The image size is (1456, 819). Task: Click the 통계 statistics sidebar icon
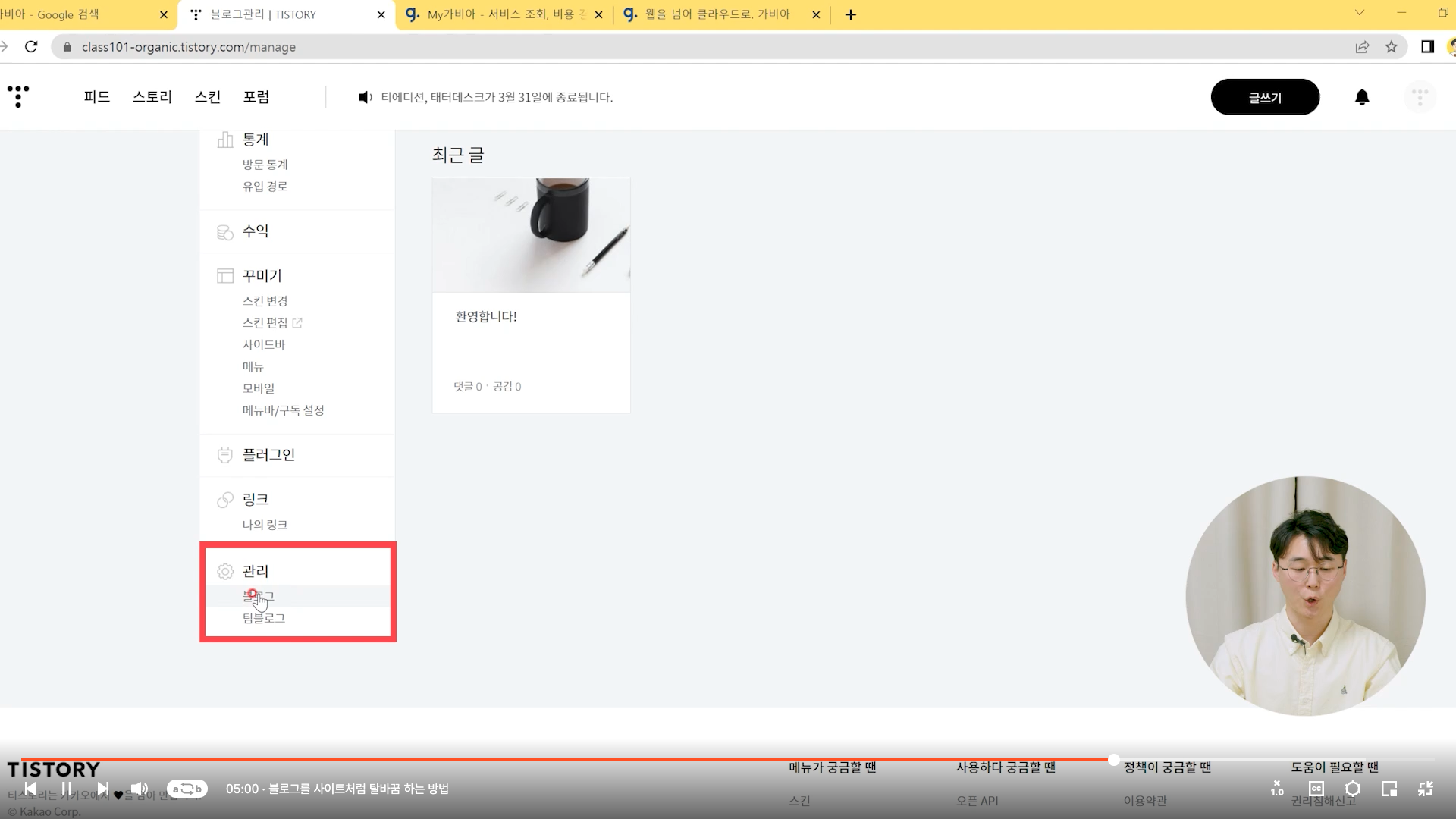point(225,140)
